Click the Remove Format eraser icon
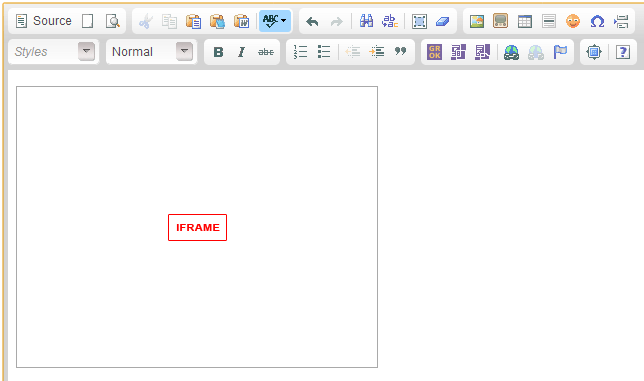 point(443,21)
